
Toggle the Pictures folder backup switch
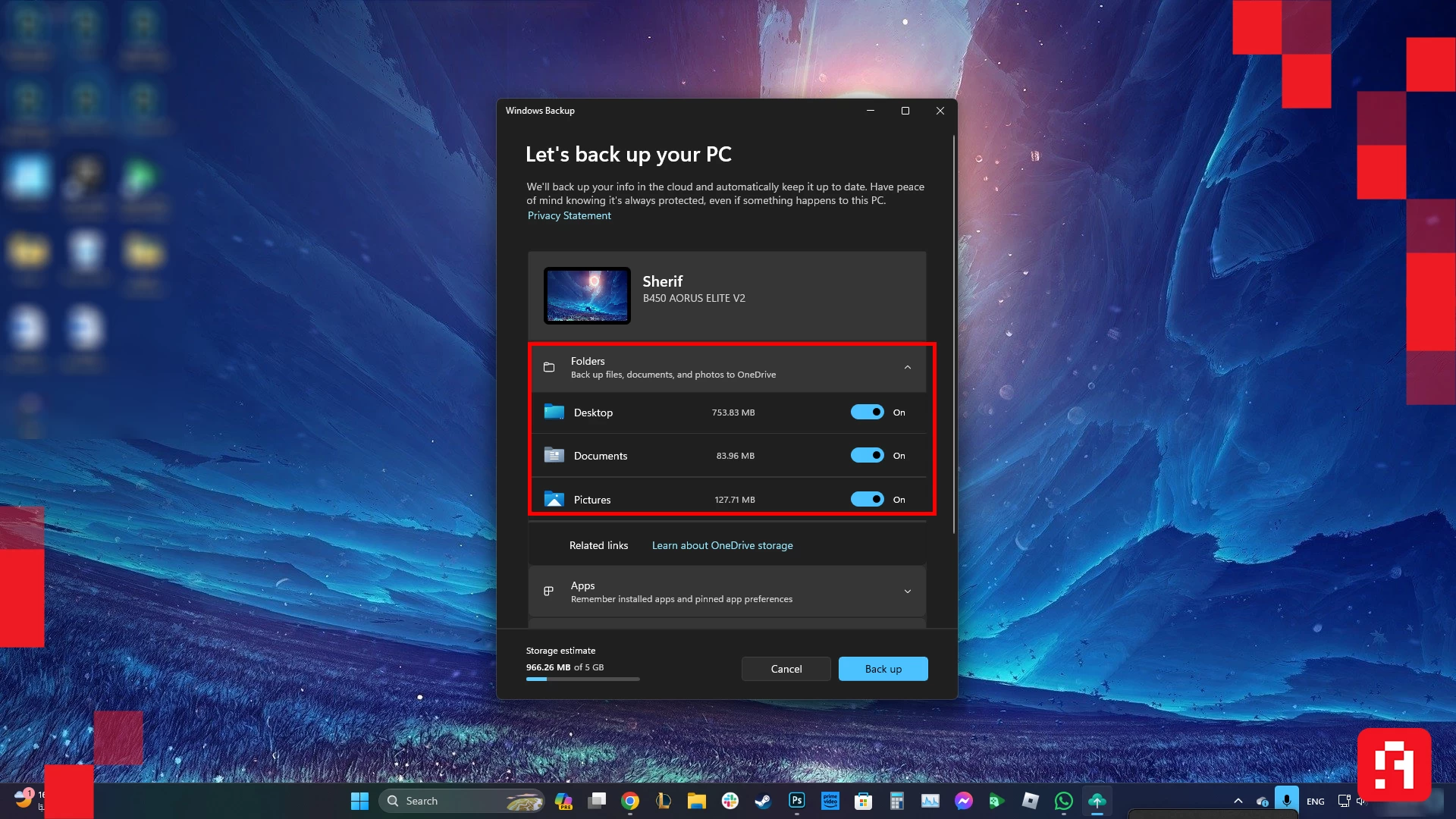coord(867,499)
